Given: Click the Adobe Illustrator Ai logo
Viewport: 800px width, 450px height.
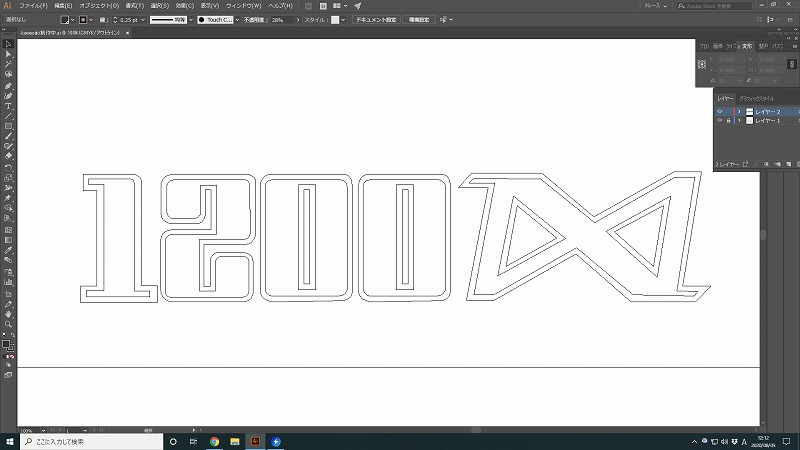Looking at the screenshot, I should 7,6.
